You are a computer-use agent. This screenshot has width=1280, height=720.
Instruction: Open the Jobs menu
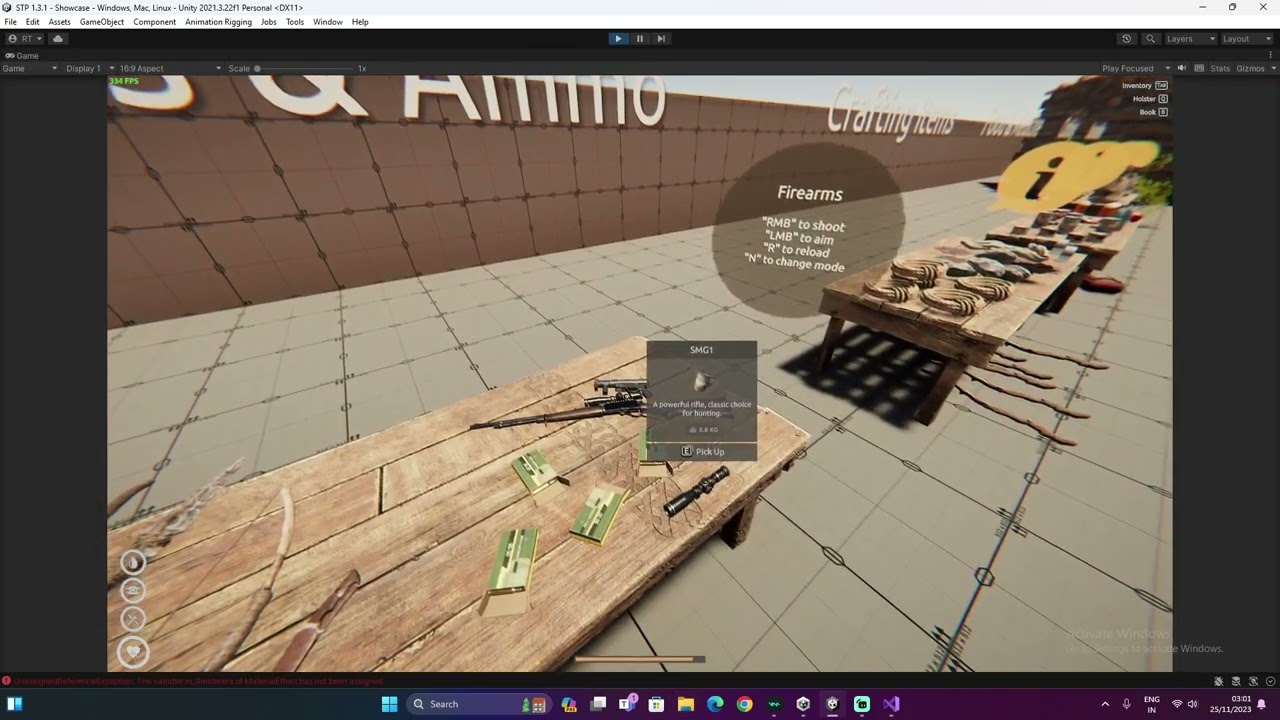(x=269, y=22)
